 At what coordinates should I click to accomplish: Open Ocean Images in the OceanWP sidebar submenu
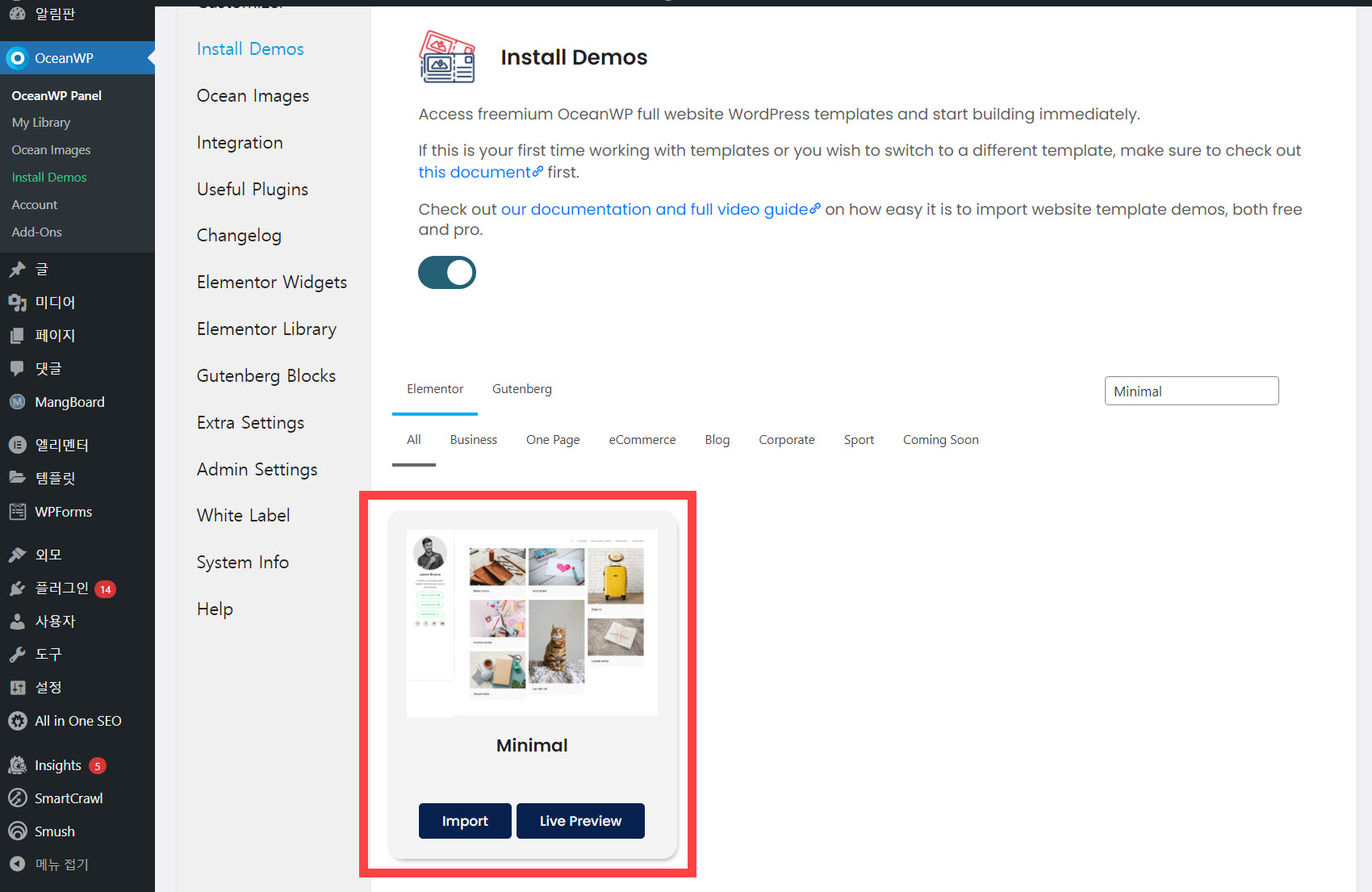click(x=51, y=150)
